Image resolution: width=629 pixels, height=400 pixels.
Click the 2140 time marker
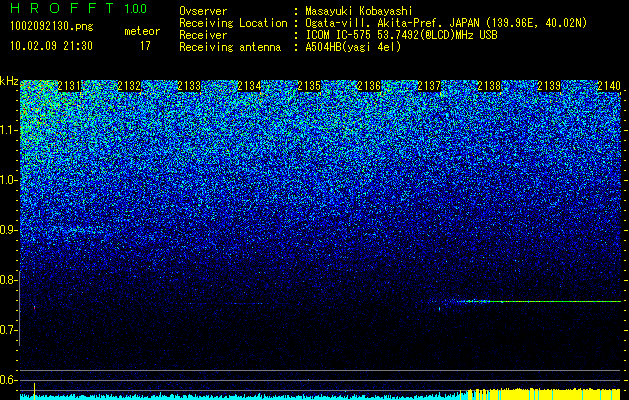[x=609, y=86]
